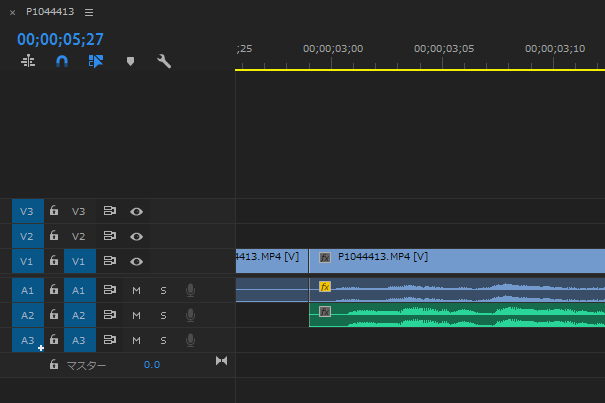Lock the マスター track
This screenshot has height=403, width=605.
[54, 364]
